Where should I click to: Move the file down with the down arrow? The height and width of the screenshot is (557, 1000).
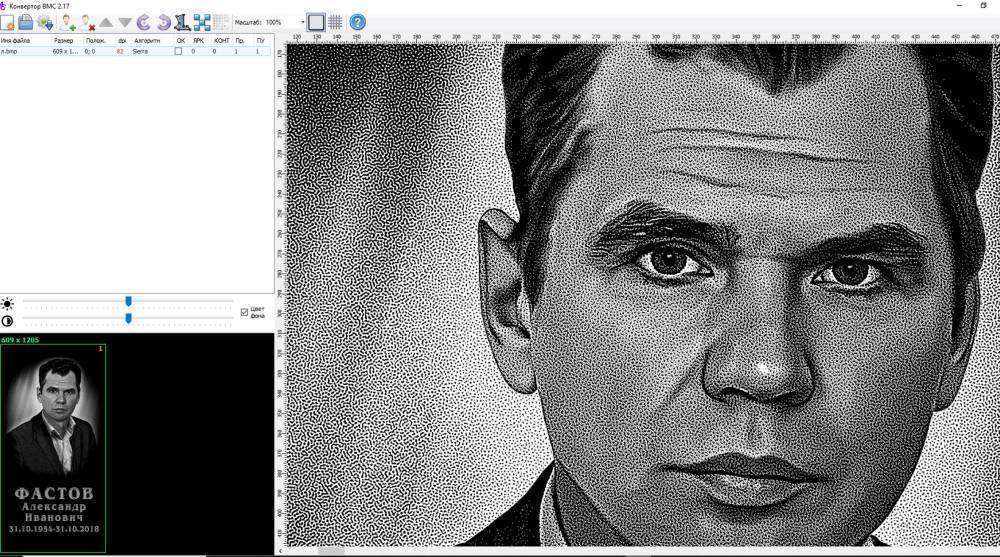[x=124, y=22]
